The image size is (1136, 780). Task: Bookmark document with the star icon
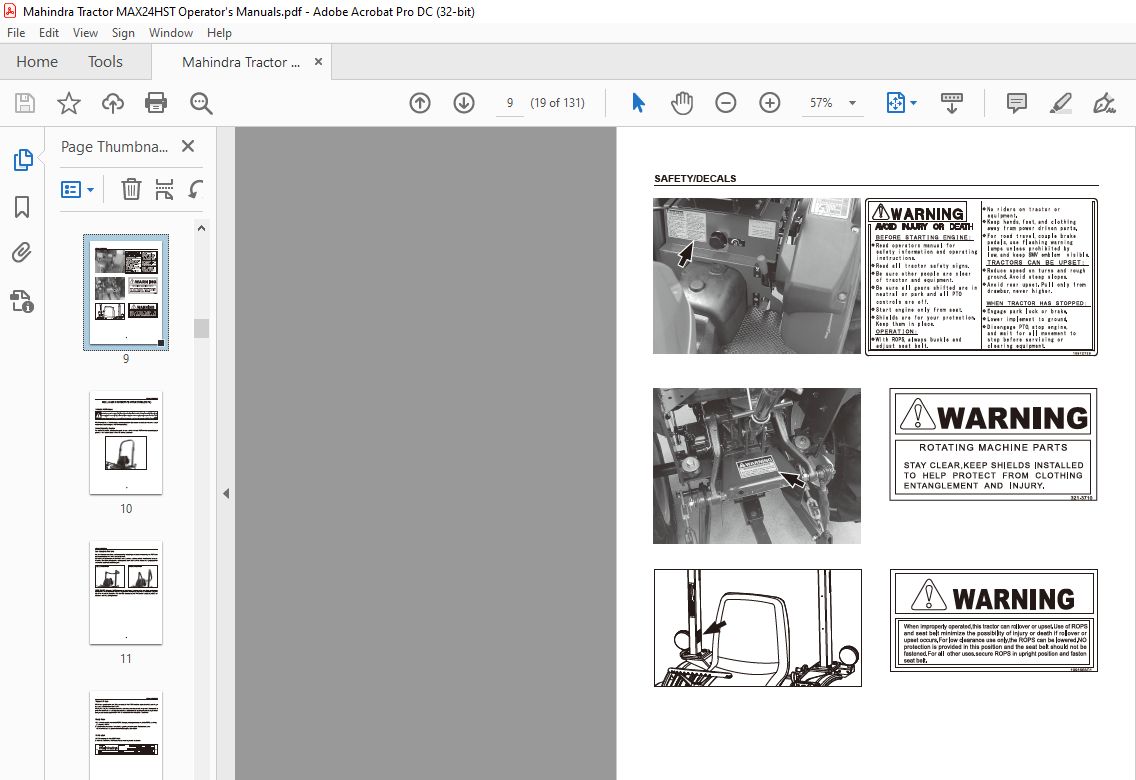(69, 104)
